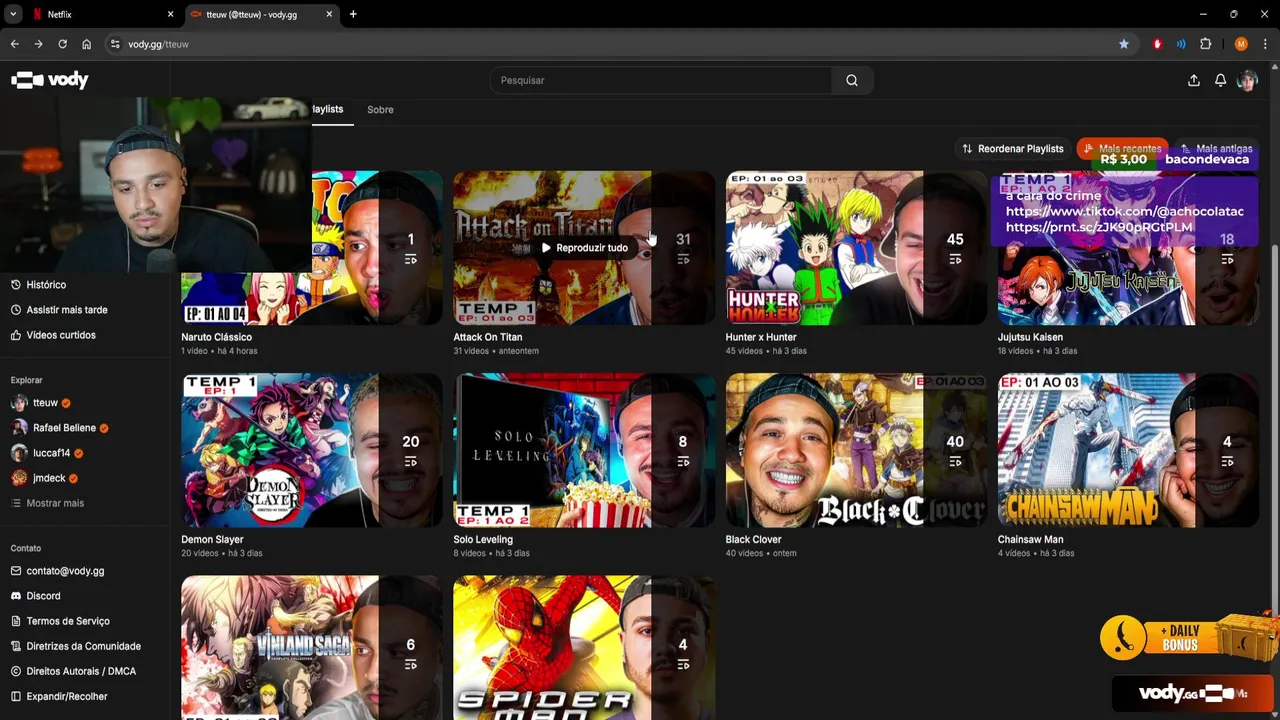The height and width of the screenshot is (720, 1280).
Task: Close the Netflix tab
Action: point(170,14)
